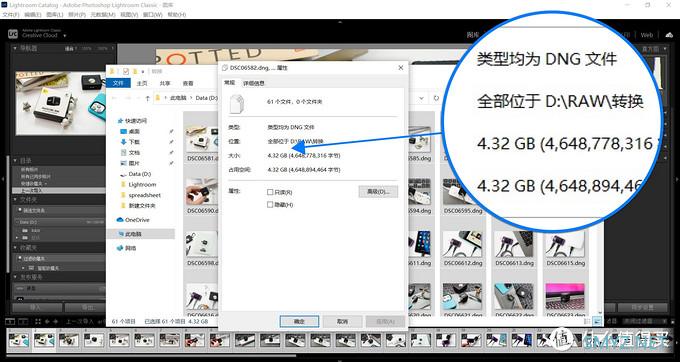This screenshot has width=680, height=362.
Task: Click the Lightroom navigator preview image
Action: pyautogui.click(x=61, y=103)
